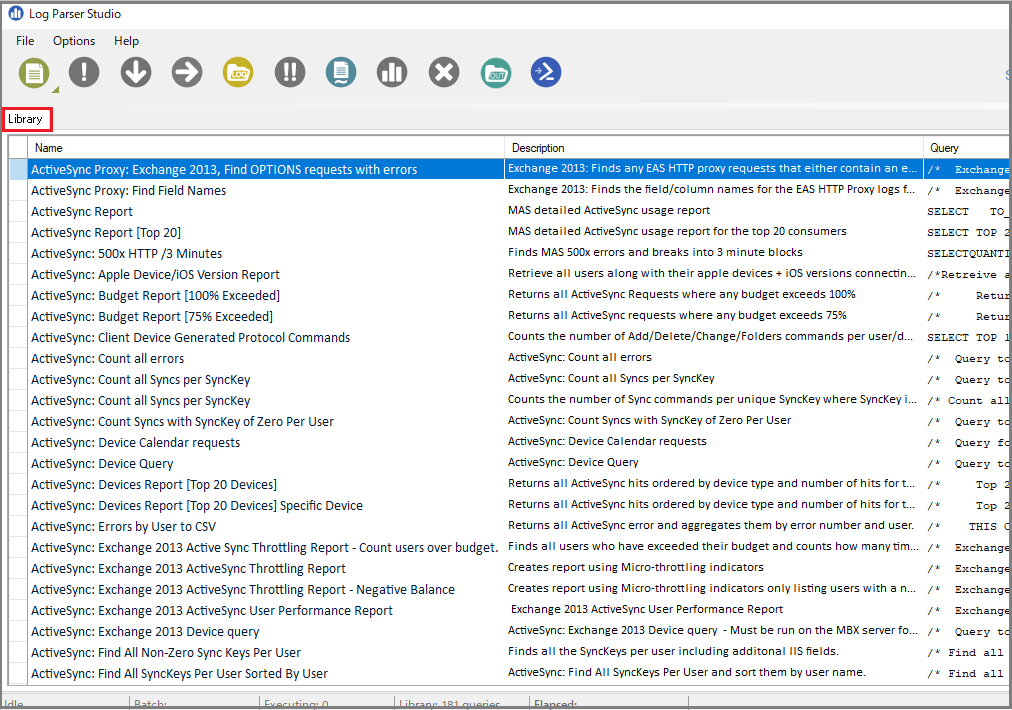
Task: Click the blue PowerShell prompt icon
Action: pyautogui.click(x=546, y=72)
